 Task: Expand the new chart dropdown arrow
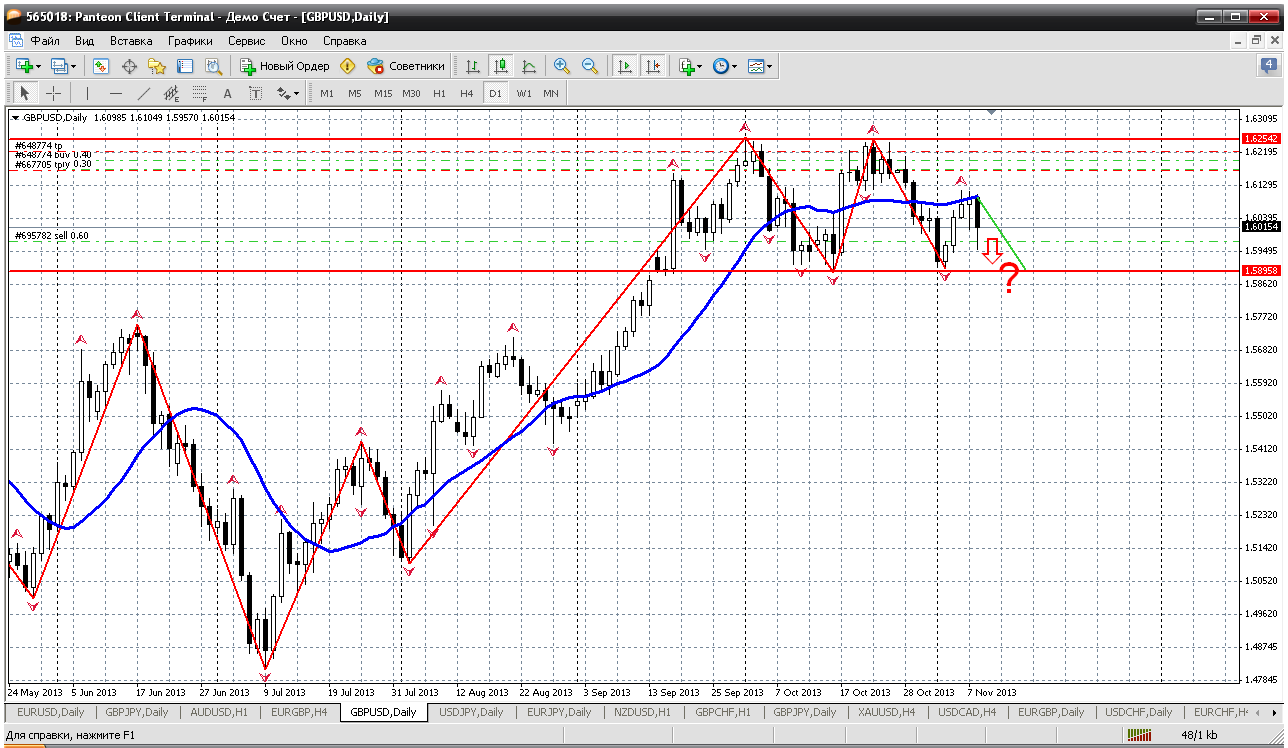click(38, 66)
